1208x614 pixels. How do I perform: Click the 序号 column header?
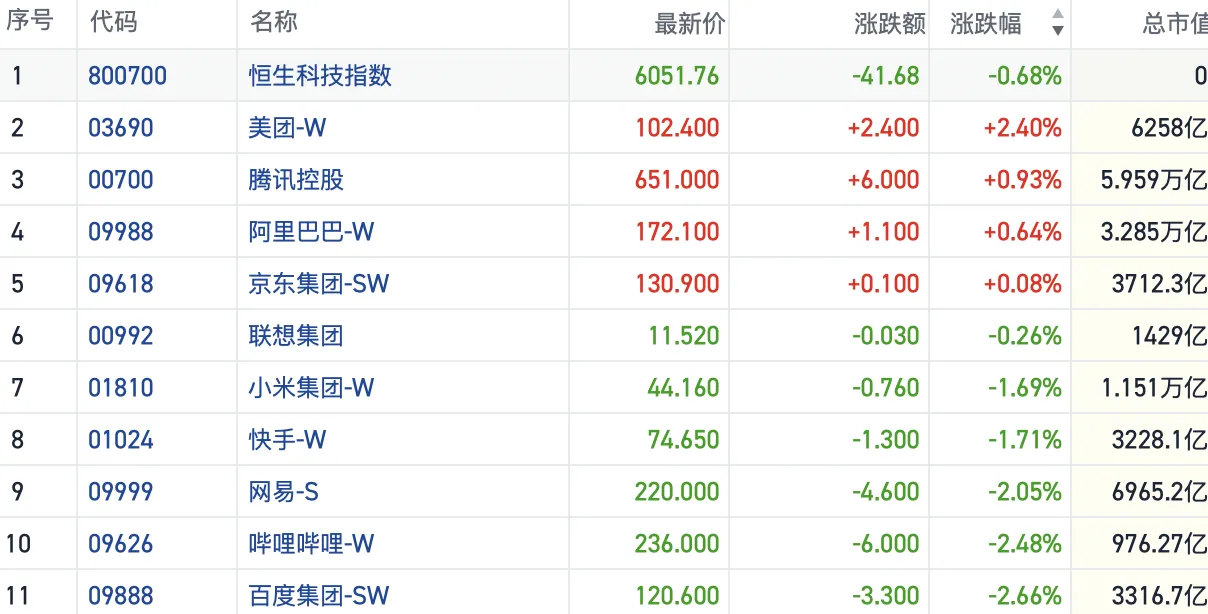[x=30, y=24]
